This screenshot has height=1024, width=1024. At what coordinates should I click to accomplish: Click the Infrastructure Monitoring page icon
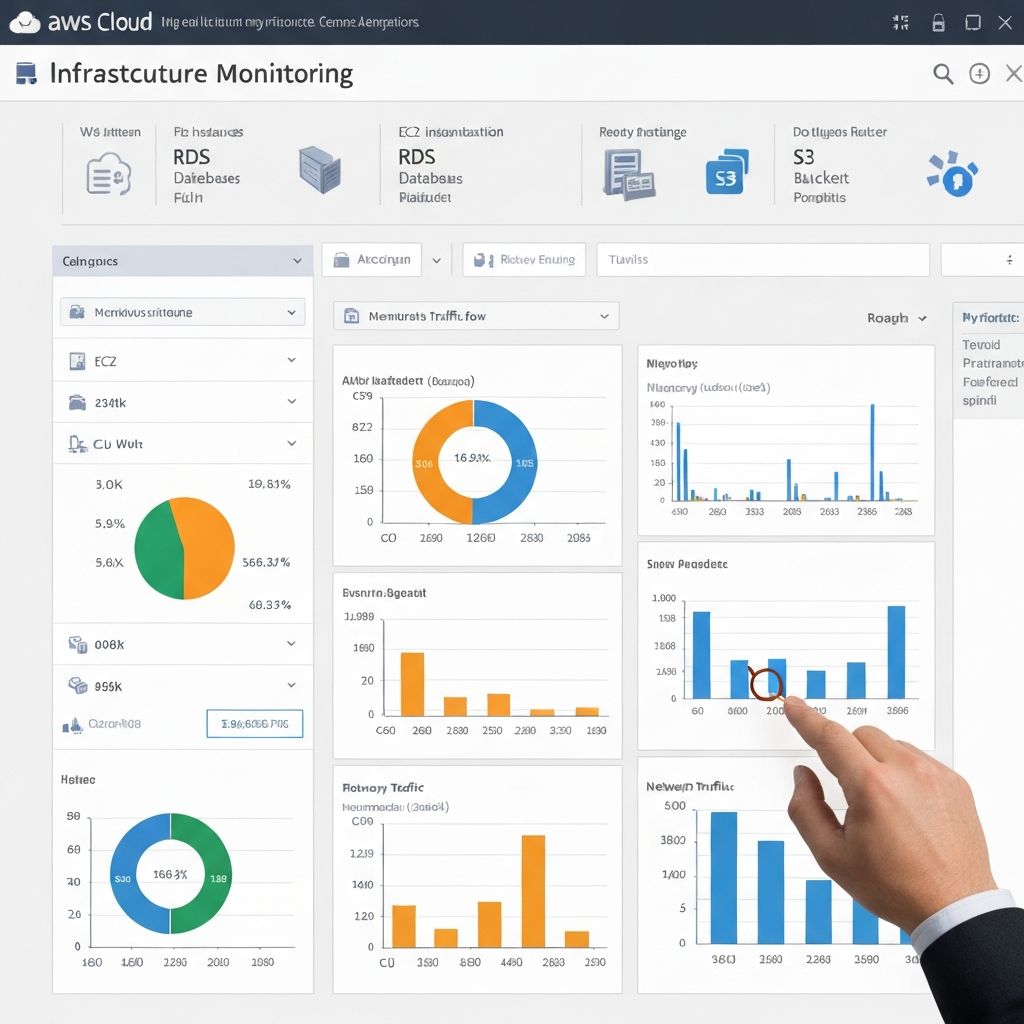tap(27, 73)
